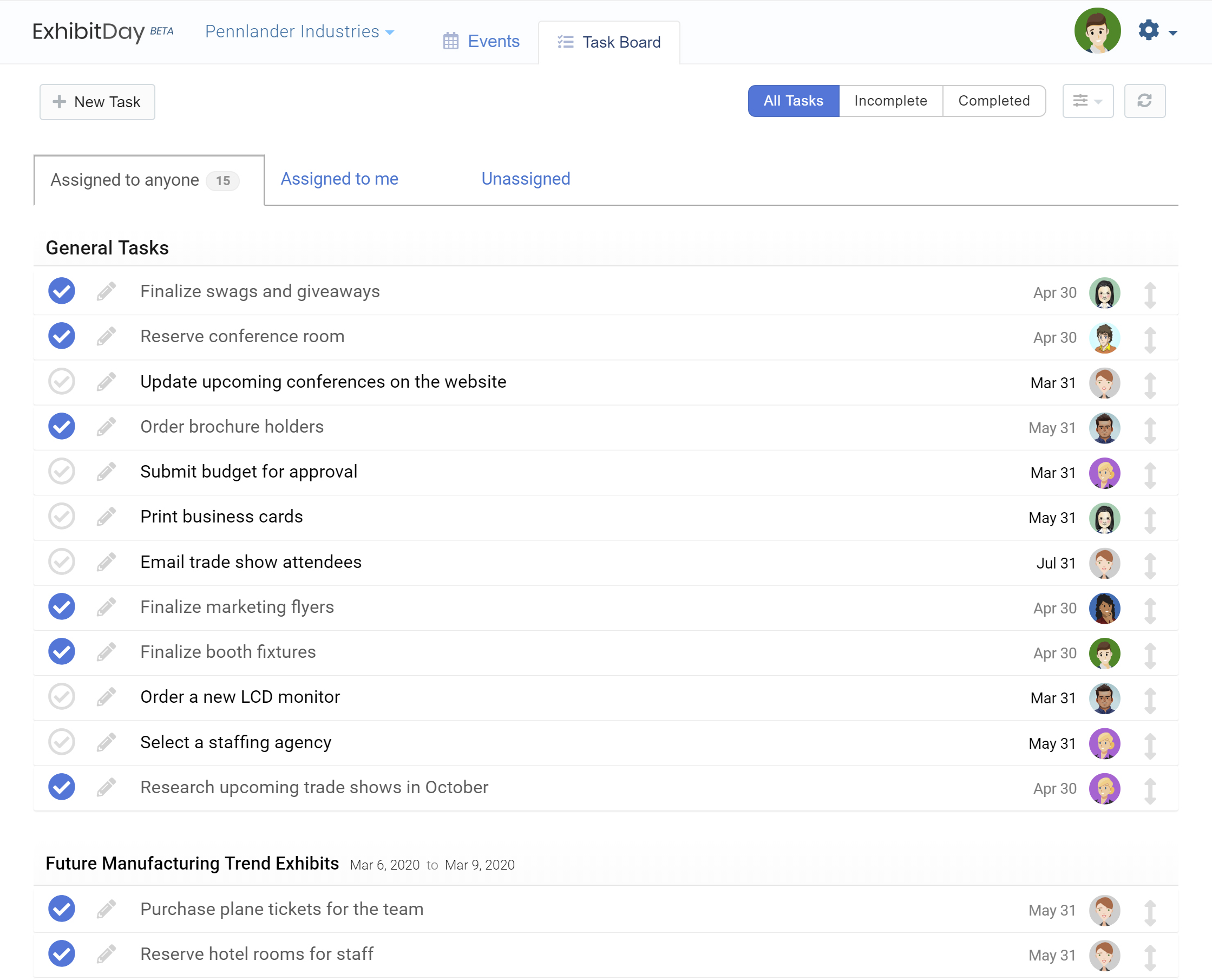Click reorder arrows for 'Finalize swags and giveaways'
Viewport: 1212px width, 980px height.
pyautogui.click(x=1150, y=293)
